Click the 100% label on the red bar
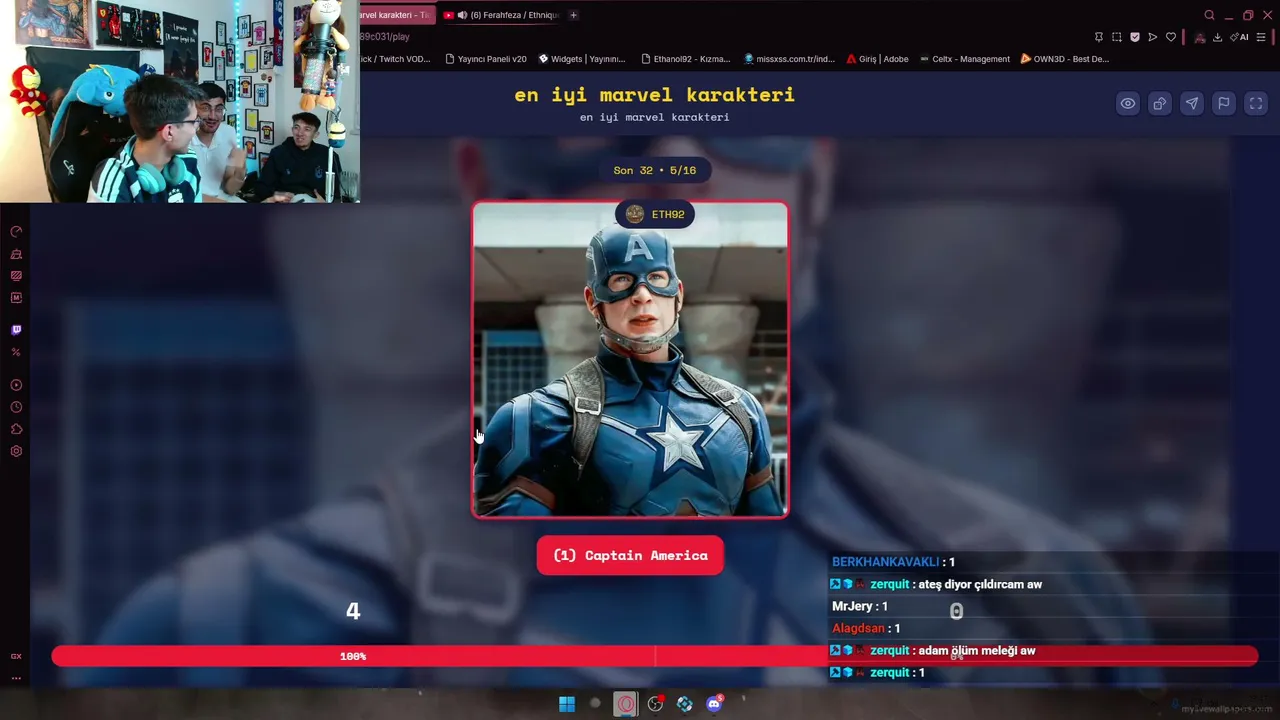 [x=353, y=656]
